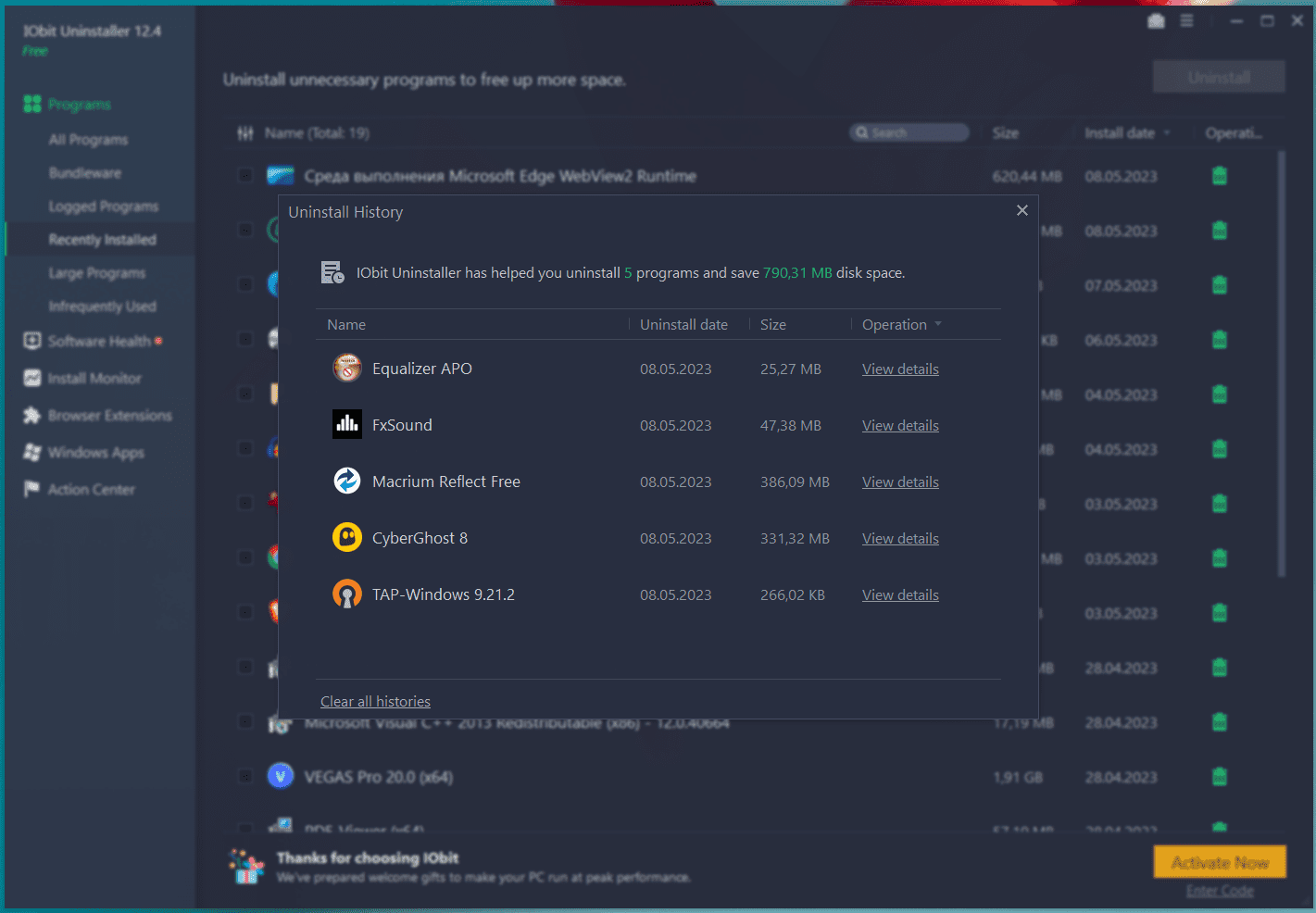Click the Uninstall button in main window
The image size is (1316, 913).
point(1219,77)
